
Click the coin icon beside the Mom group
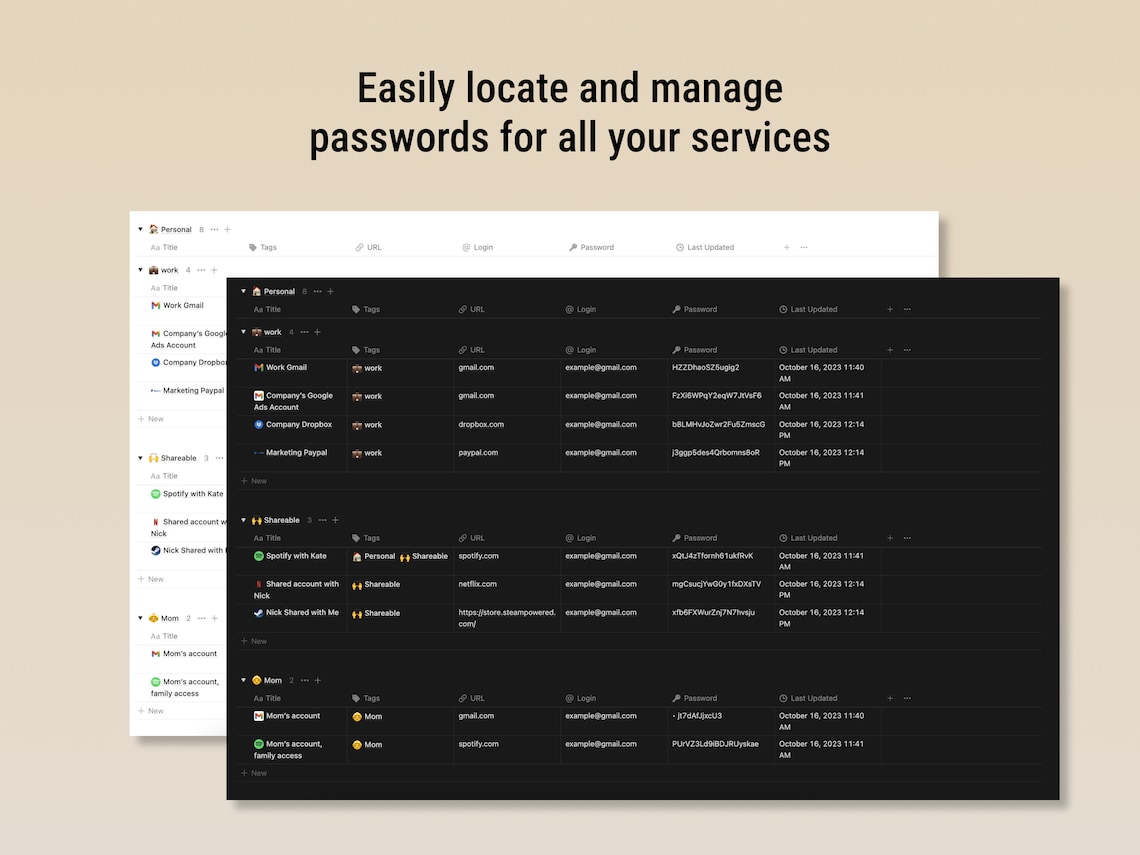click(258, 681)
